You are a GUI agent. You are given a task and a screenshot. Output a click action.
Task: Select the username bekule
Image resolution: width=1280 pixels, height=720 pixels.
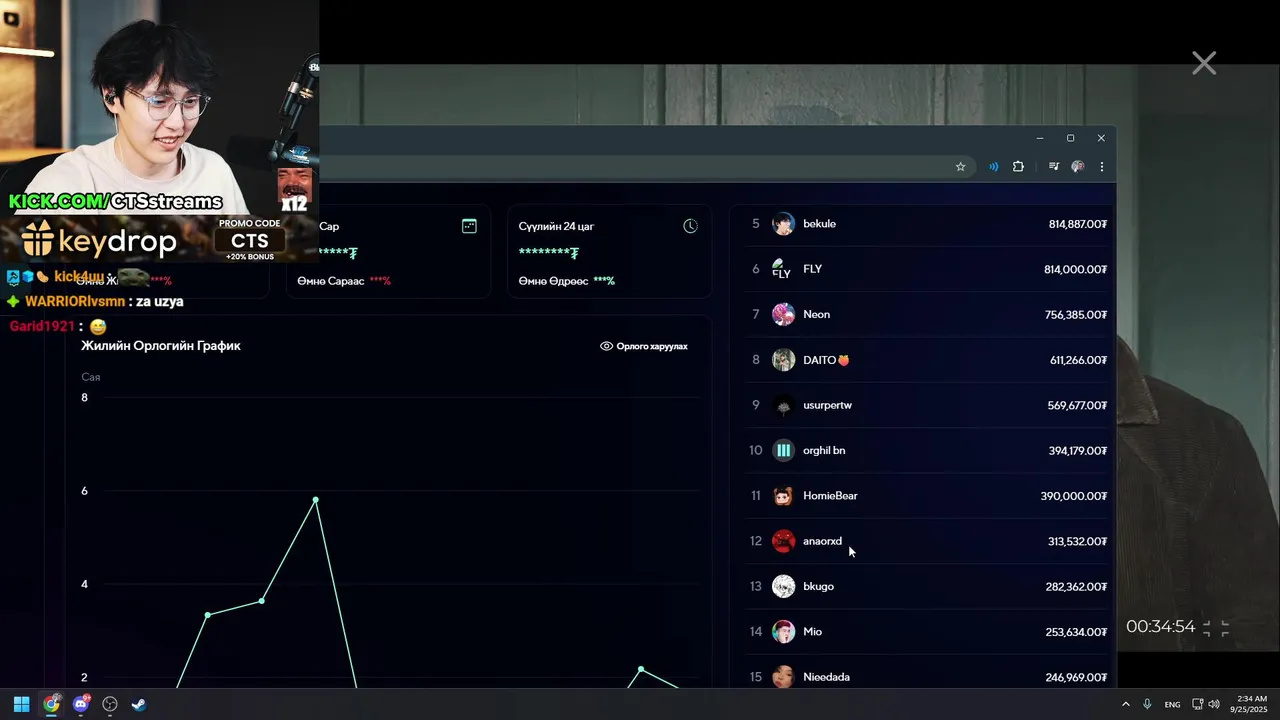click(819, 224)
